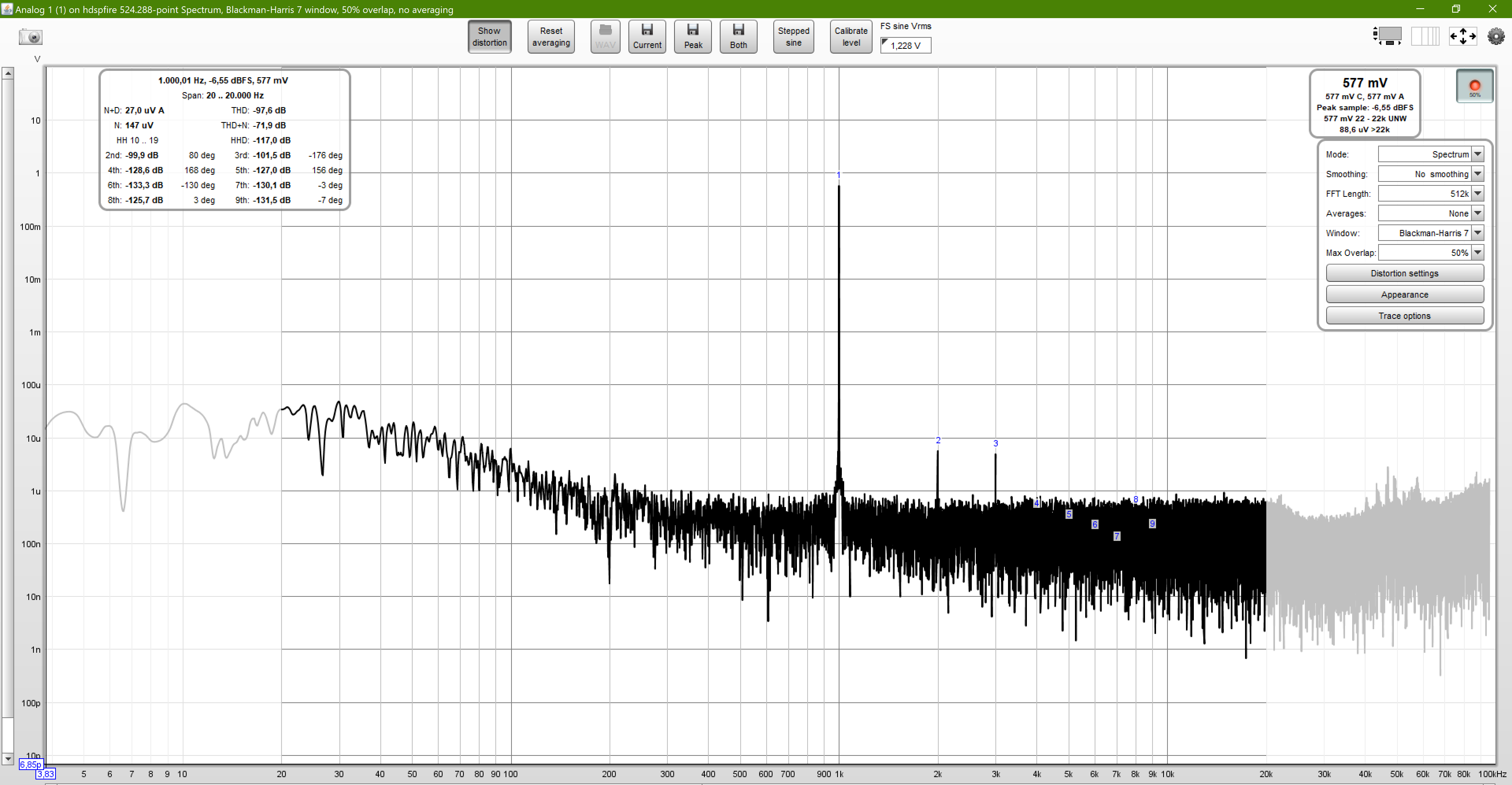Expand the FFT Length 512k dropdown
1512x785 pixels.
pos(1478,194)
